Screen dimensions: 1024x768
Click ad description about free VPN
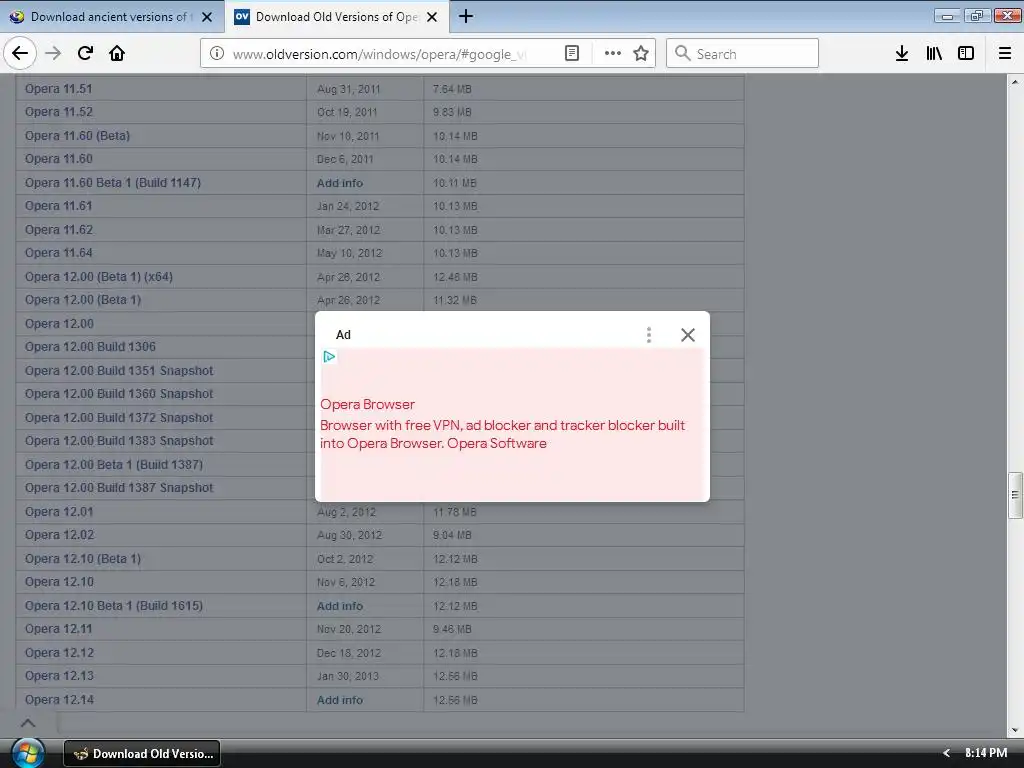coord(502,434)
